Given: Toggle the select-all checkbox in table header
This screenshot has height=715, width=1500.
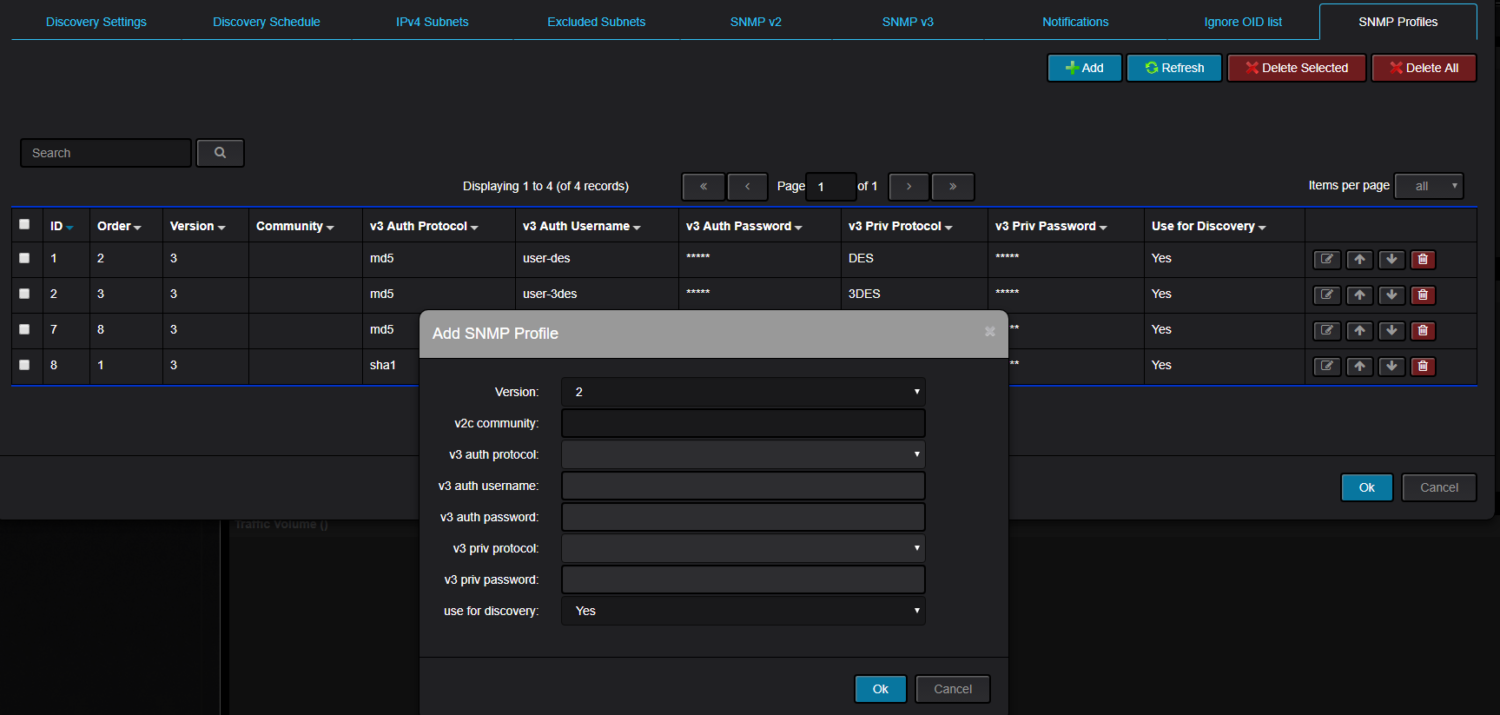Looking at the screenshot, I should coord(25,225).
